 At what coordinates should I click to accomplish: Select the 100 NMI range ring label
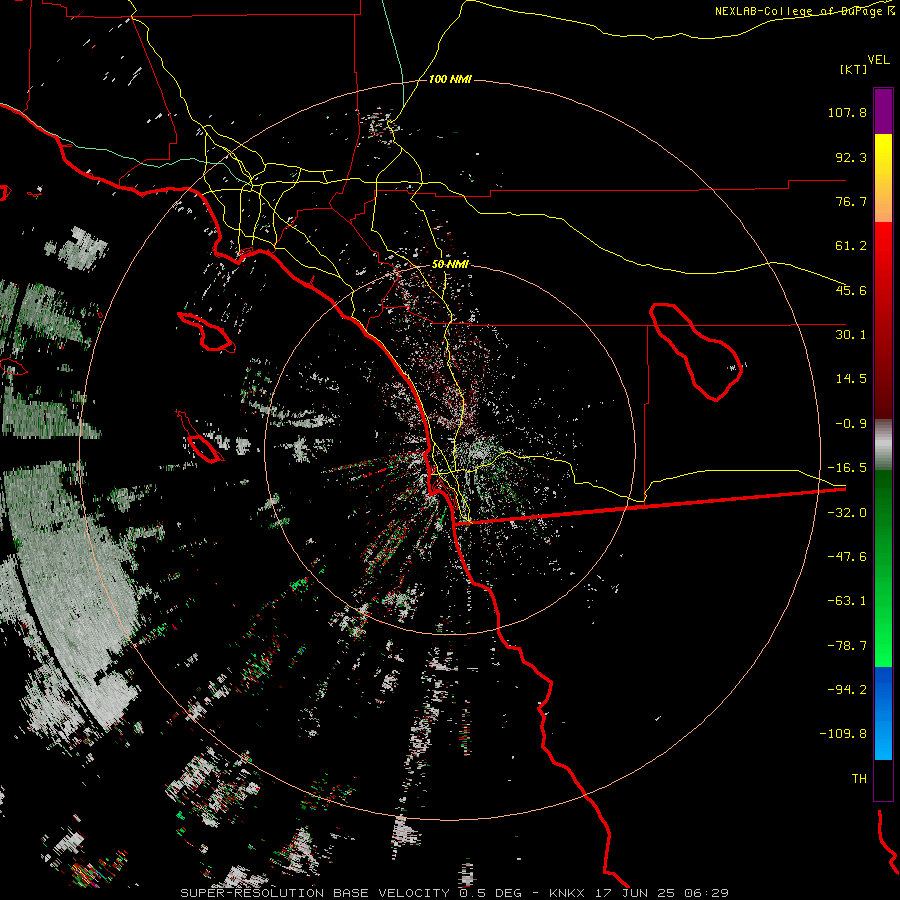[x=450, y=79]
